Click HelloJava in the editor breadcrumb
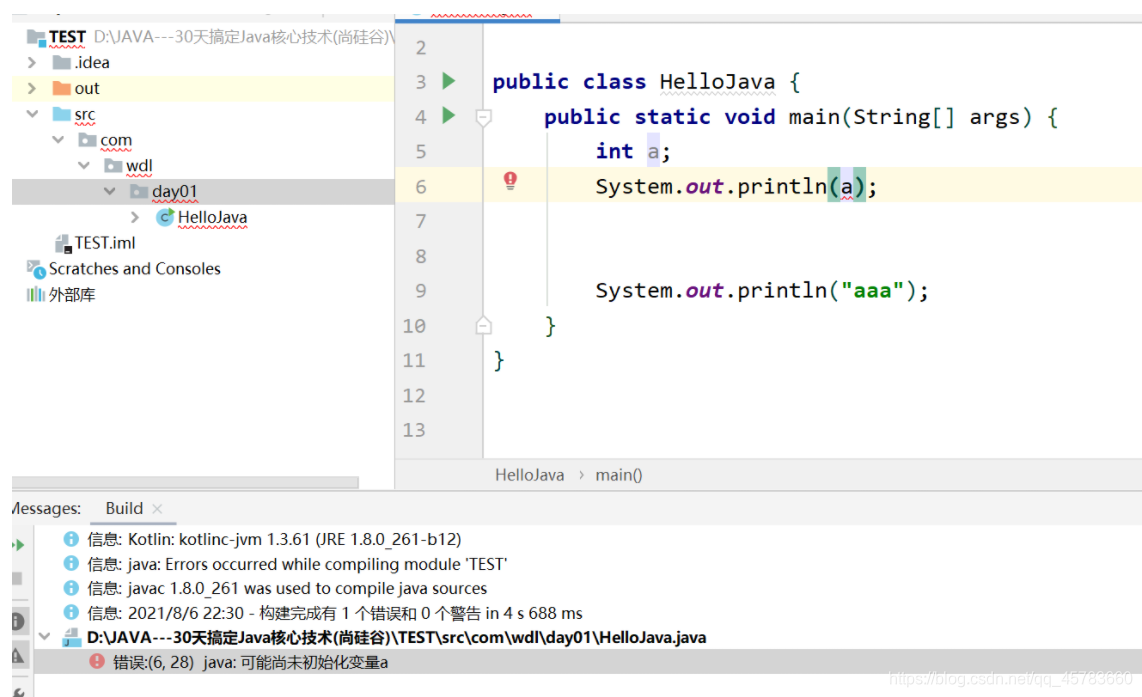The image size is (1142, 697). (x=529, y=475)
